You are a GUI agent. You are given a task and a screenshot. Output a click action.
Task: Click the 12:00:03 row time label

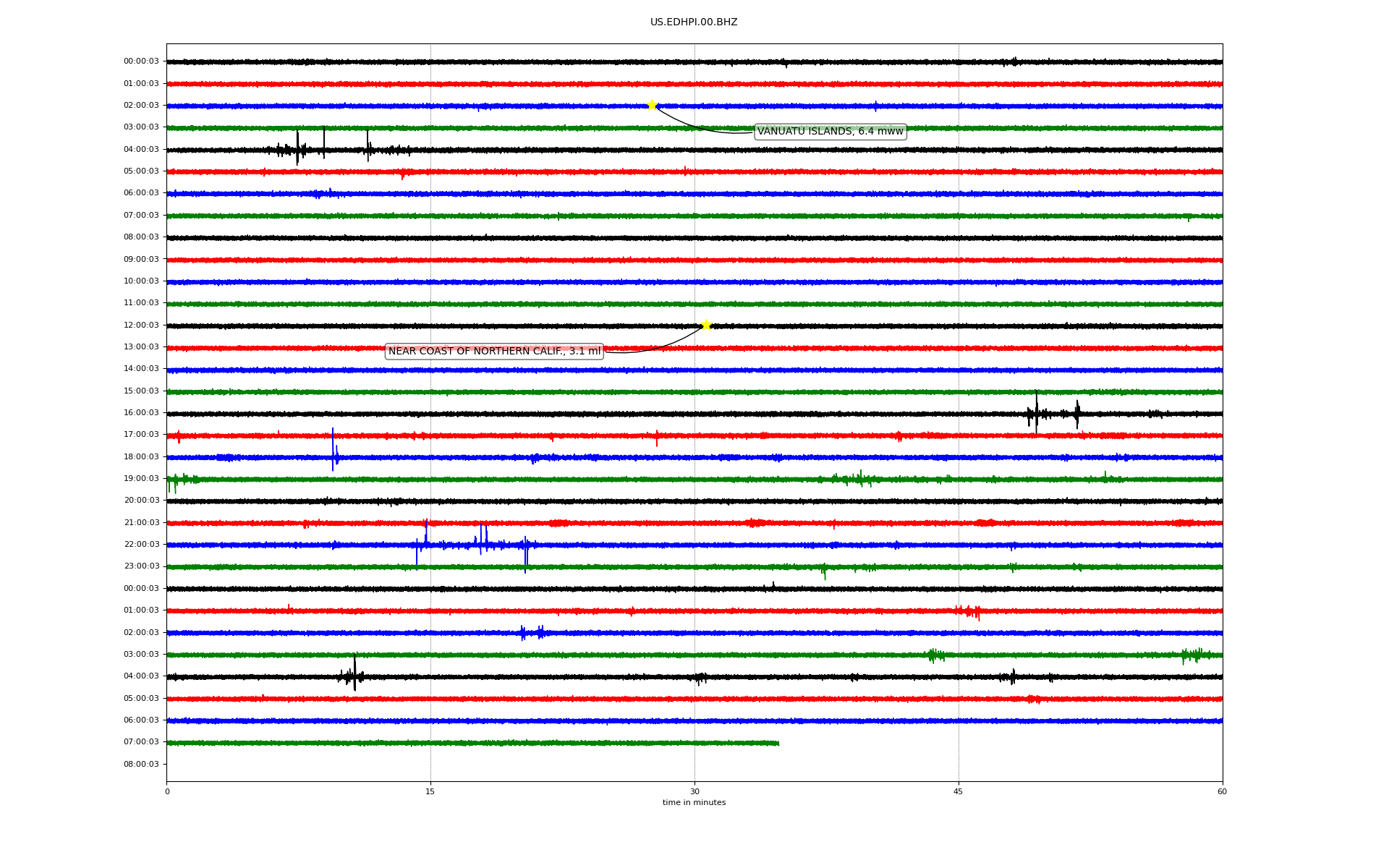pos(141,325)
